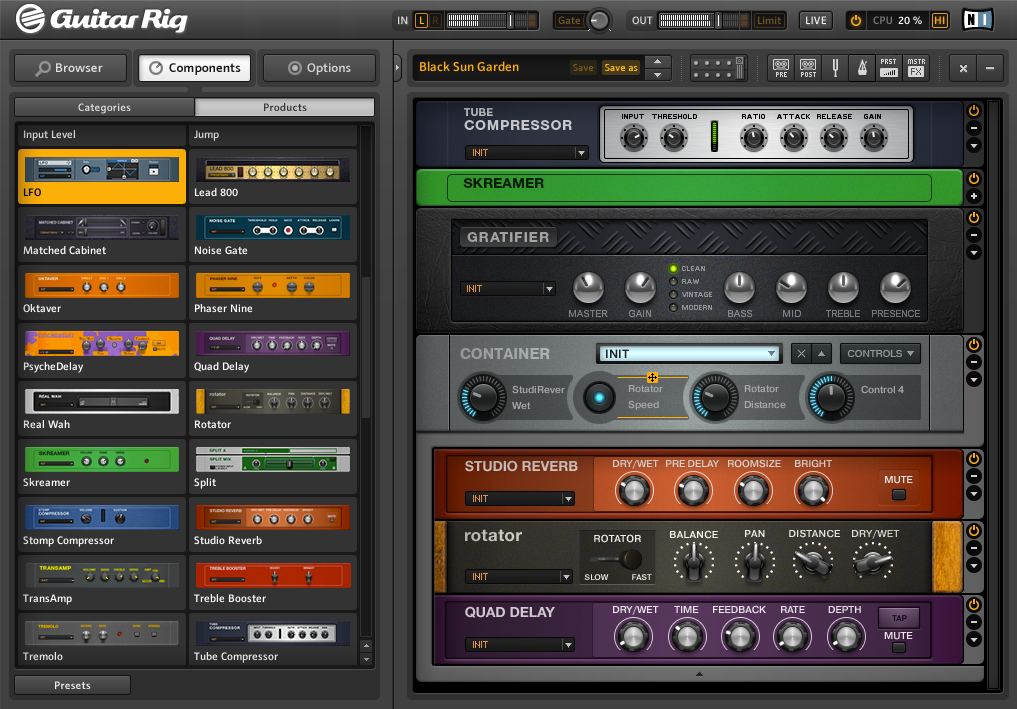The height and width of the screenshot is (709, 1017).
Task: Select the Categories view
Action: (x=104, y=107)
